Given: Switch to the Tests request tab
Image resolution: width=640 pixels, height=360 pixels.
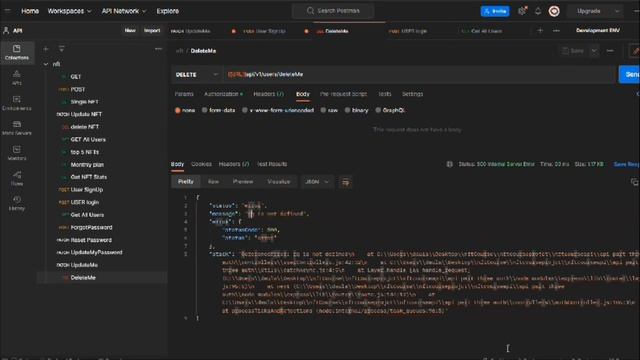Looking at the screenshot, I should (384, 94).
